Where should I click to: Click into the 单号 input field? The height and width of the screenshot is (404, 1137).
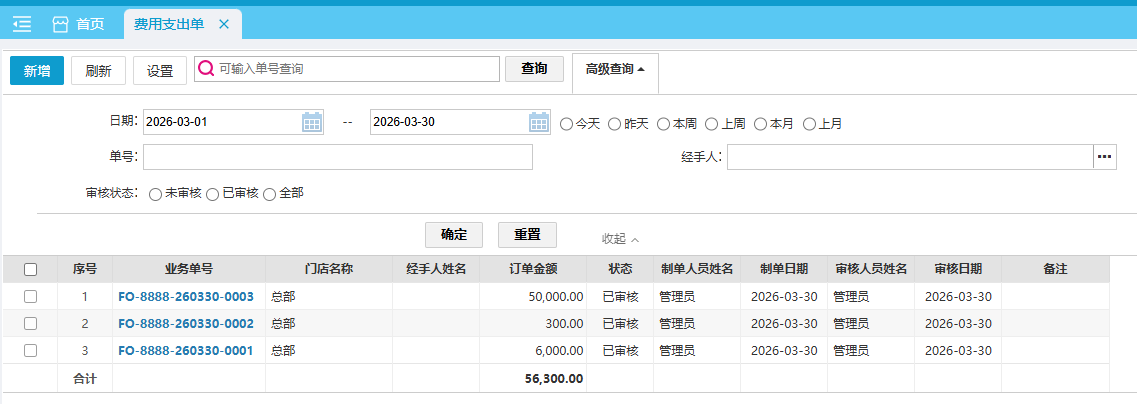pyautogui.click(x=338, y=157)
